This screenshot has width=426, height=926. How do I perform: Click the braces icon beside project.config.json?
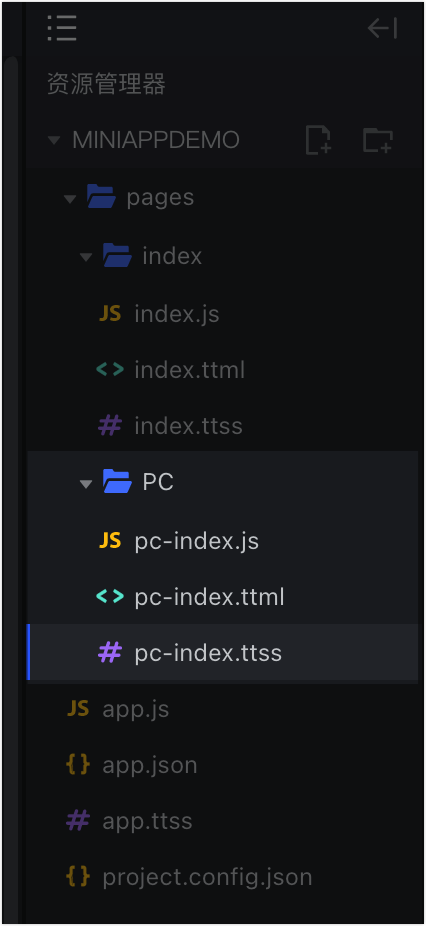pos(78,876)
